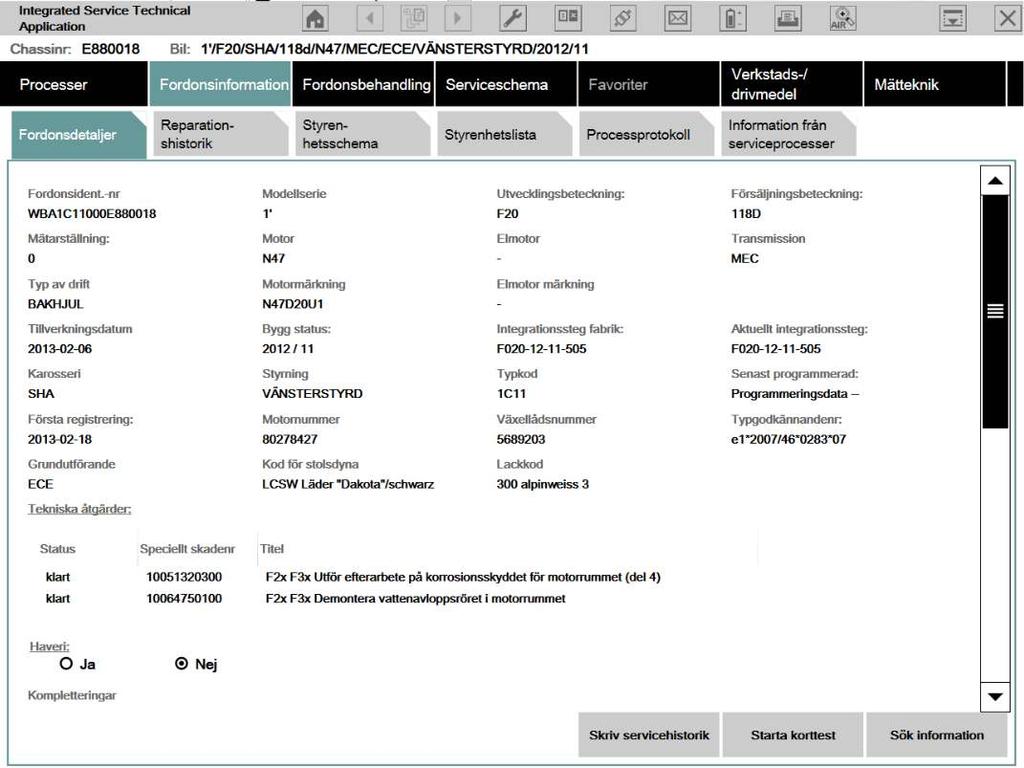
Task: Open the mail envelope icon
Action: (677, 18)
